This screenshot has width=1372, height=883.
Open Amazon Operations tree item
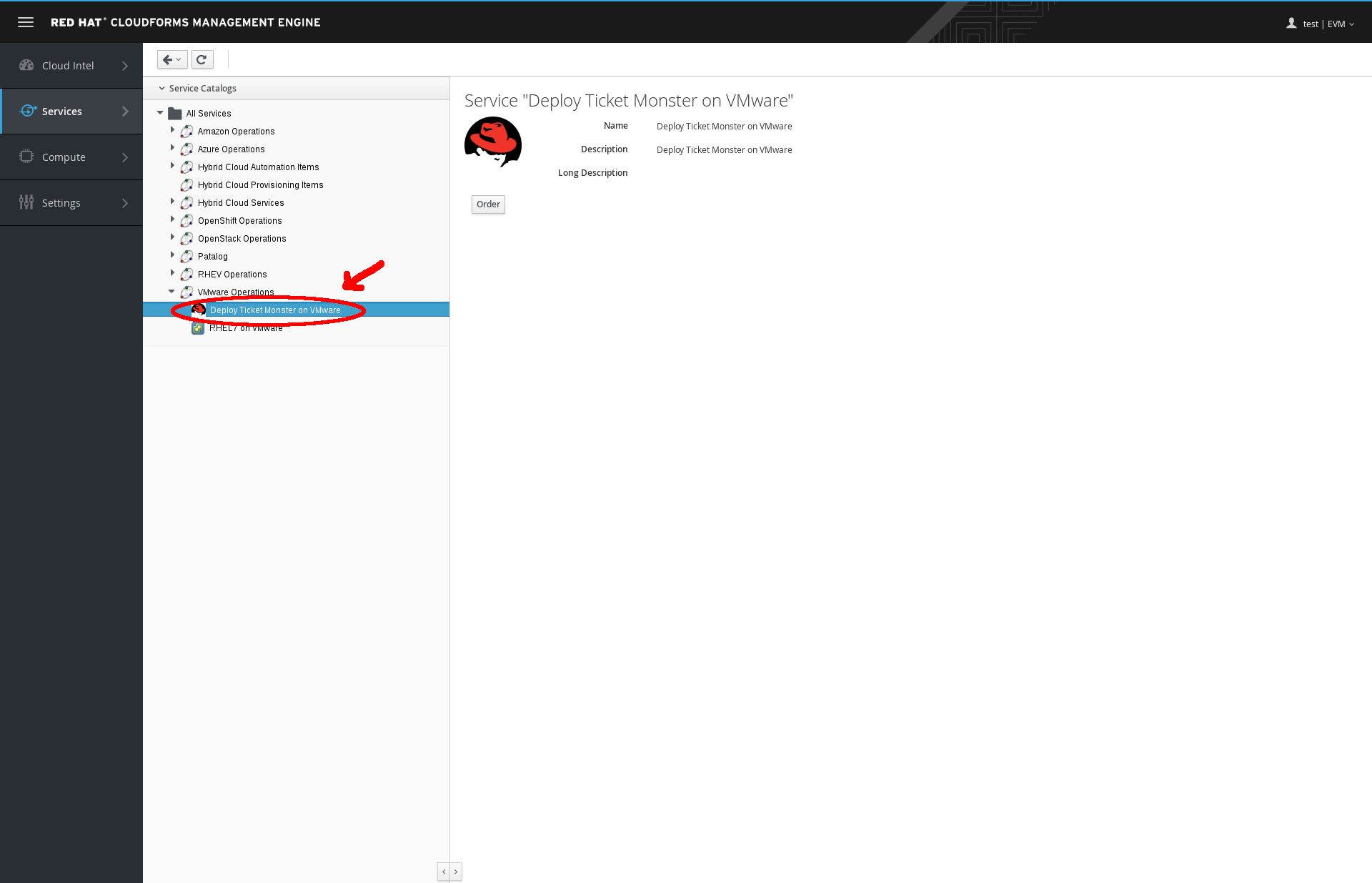pos(236,132)
